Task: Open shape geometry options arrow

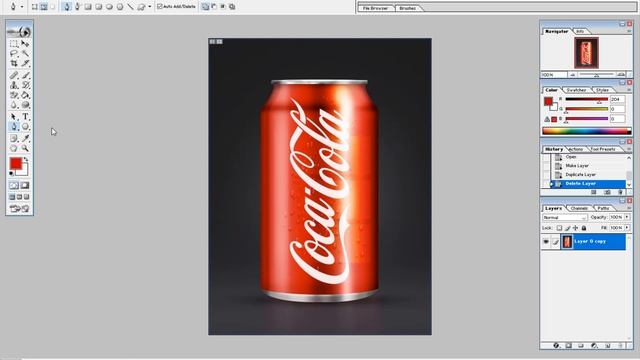Action: point(149,7)
